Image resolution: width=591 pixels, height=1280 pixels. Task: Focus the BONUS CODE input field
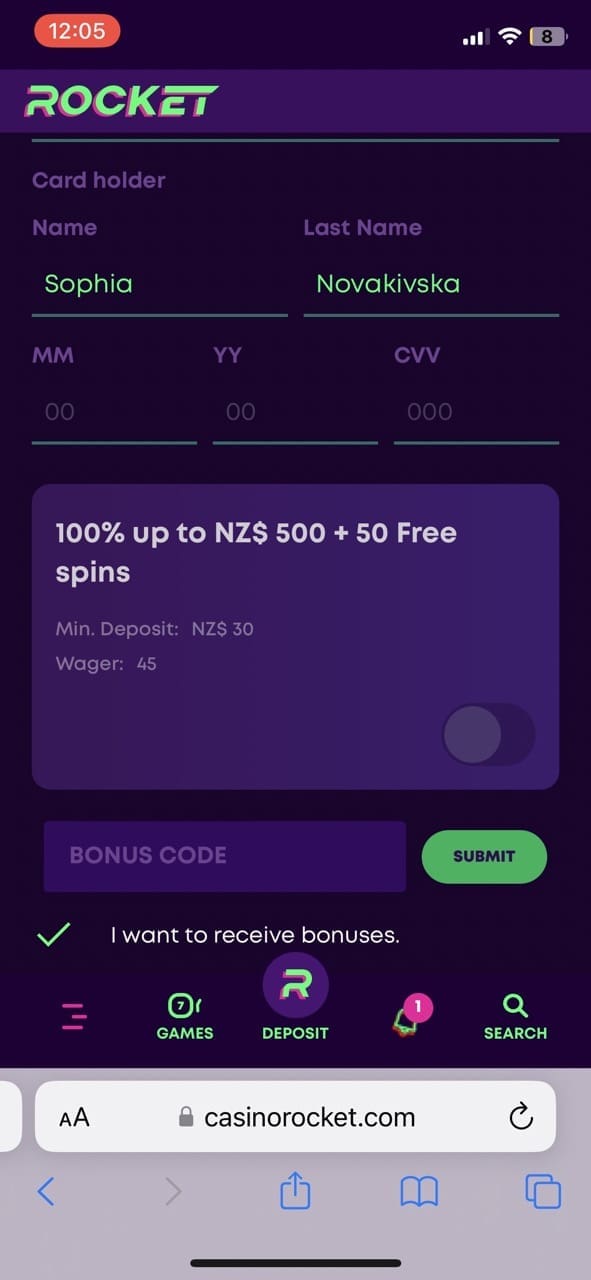225,856
